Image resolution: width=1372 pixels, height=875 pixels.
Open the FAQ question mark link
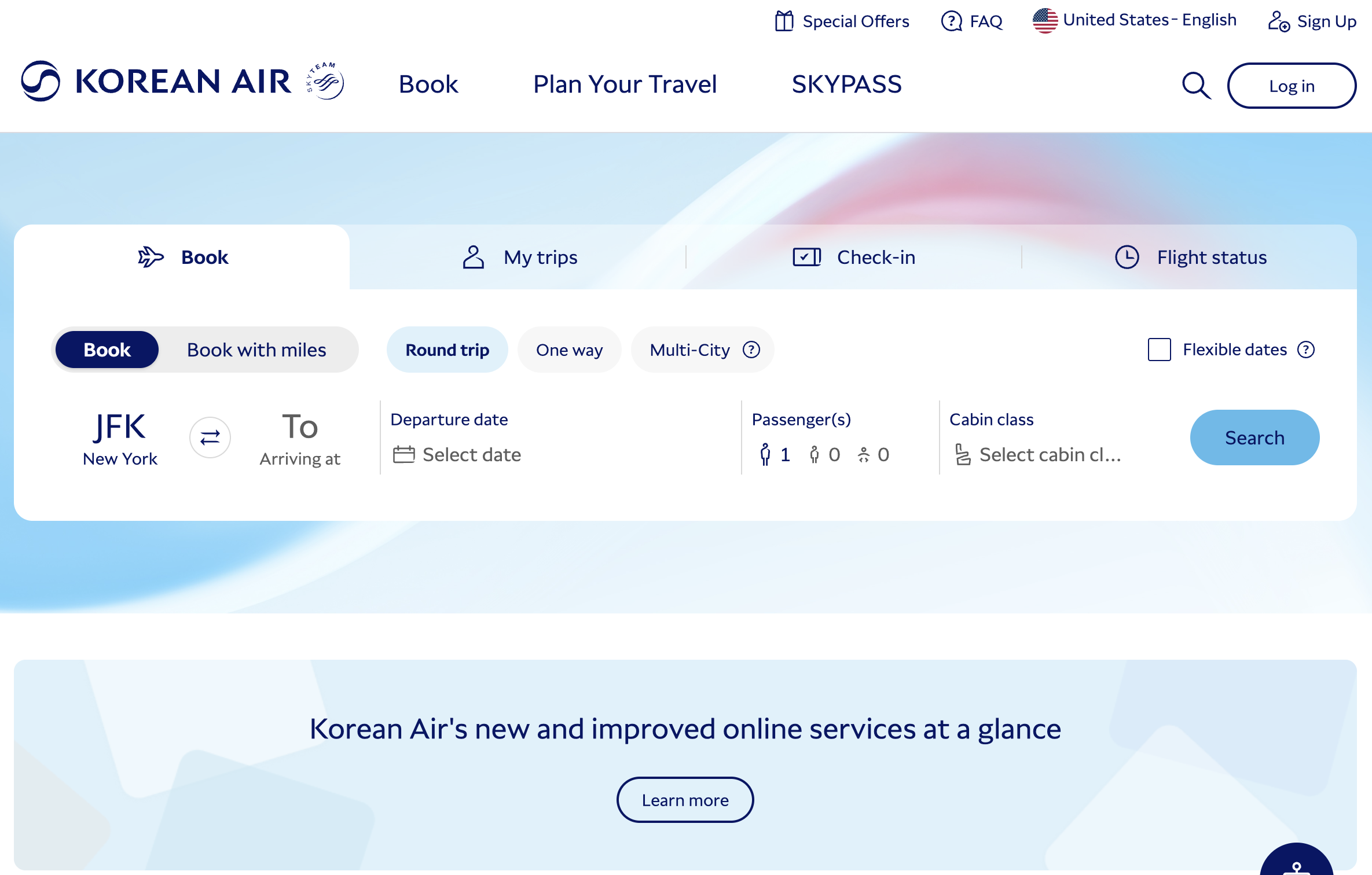(972, 21)
